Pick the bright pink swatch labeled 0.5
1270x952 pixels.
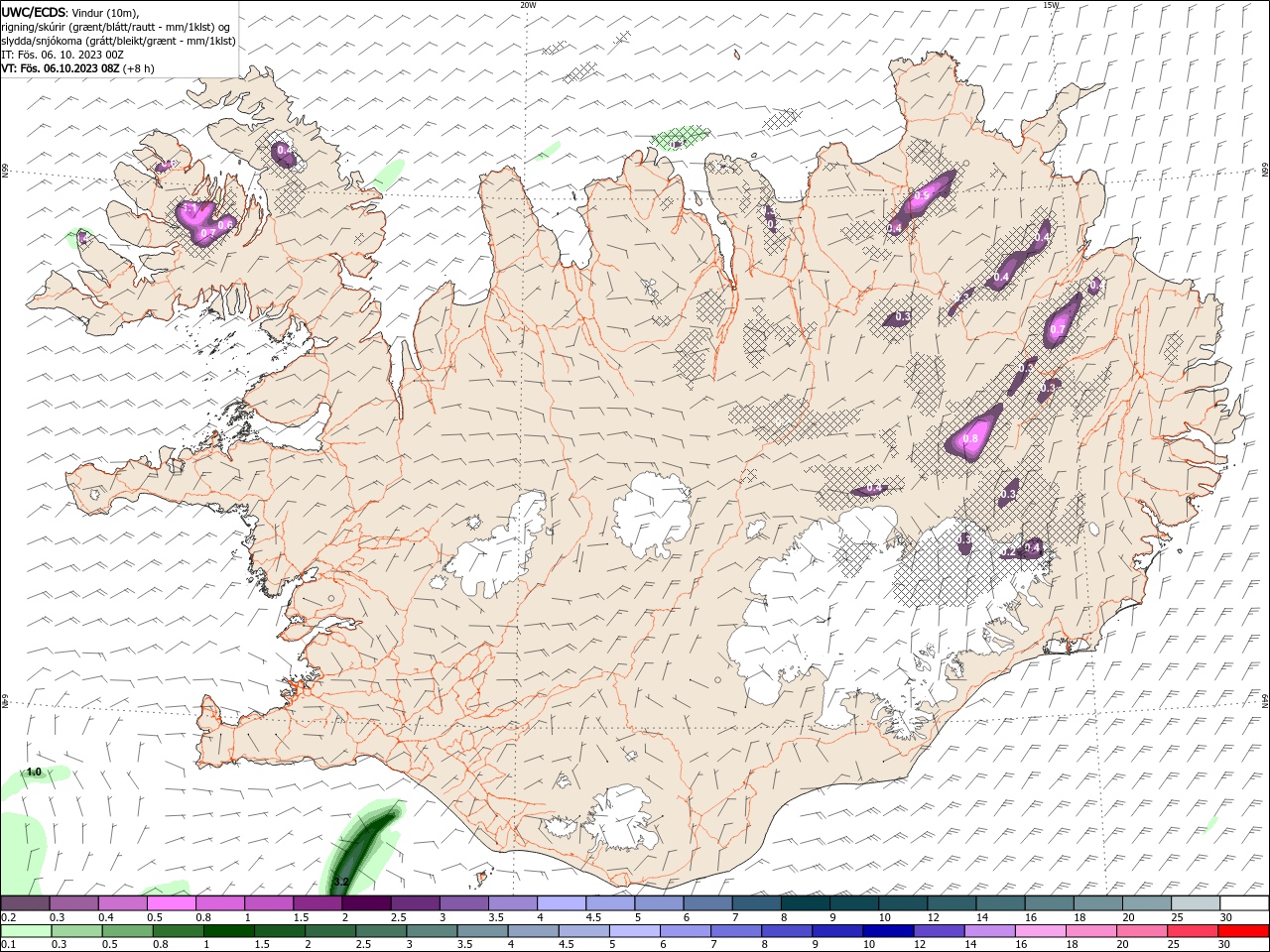[171, 903]
